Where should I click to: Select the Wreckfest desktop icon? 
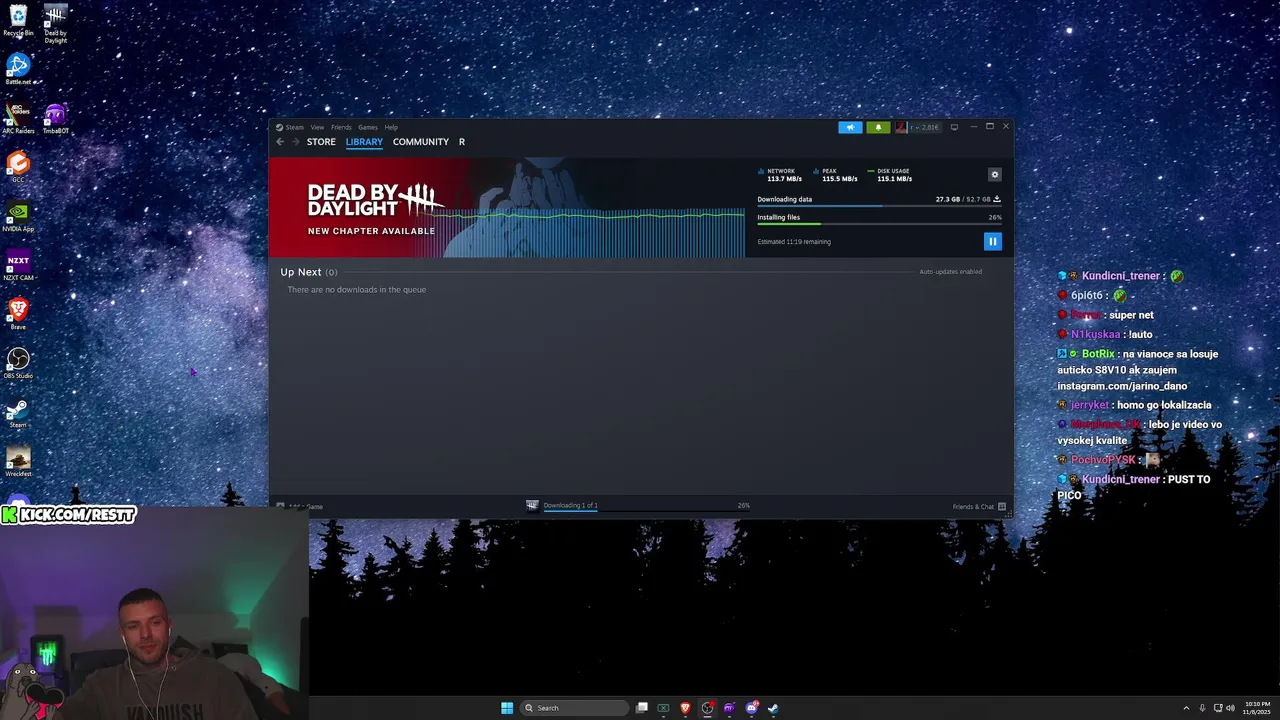(18, 461)
